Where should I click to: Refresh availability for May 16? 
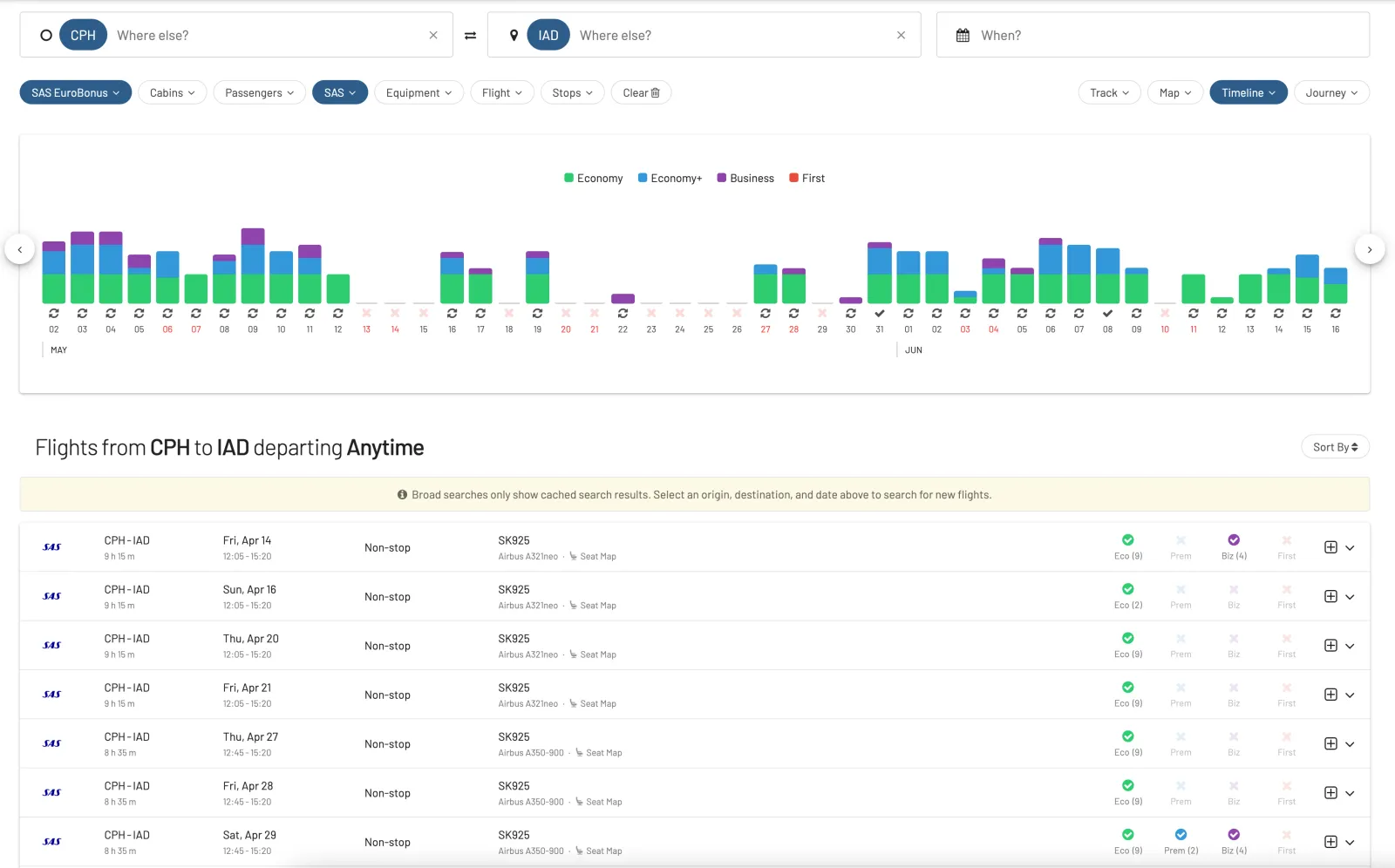click(x=452, y=313)
